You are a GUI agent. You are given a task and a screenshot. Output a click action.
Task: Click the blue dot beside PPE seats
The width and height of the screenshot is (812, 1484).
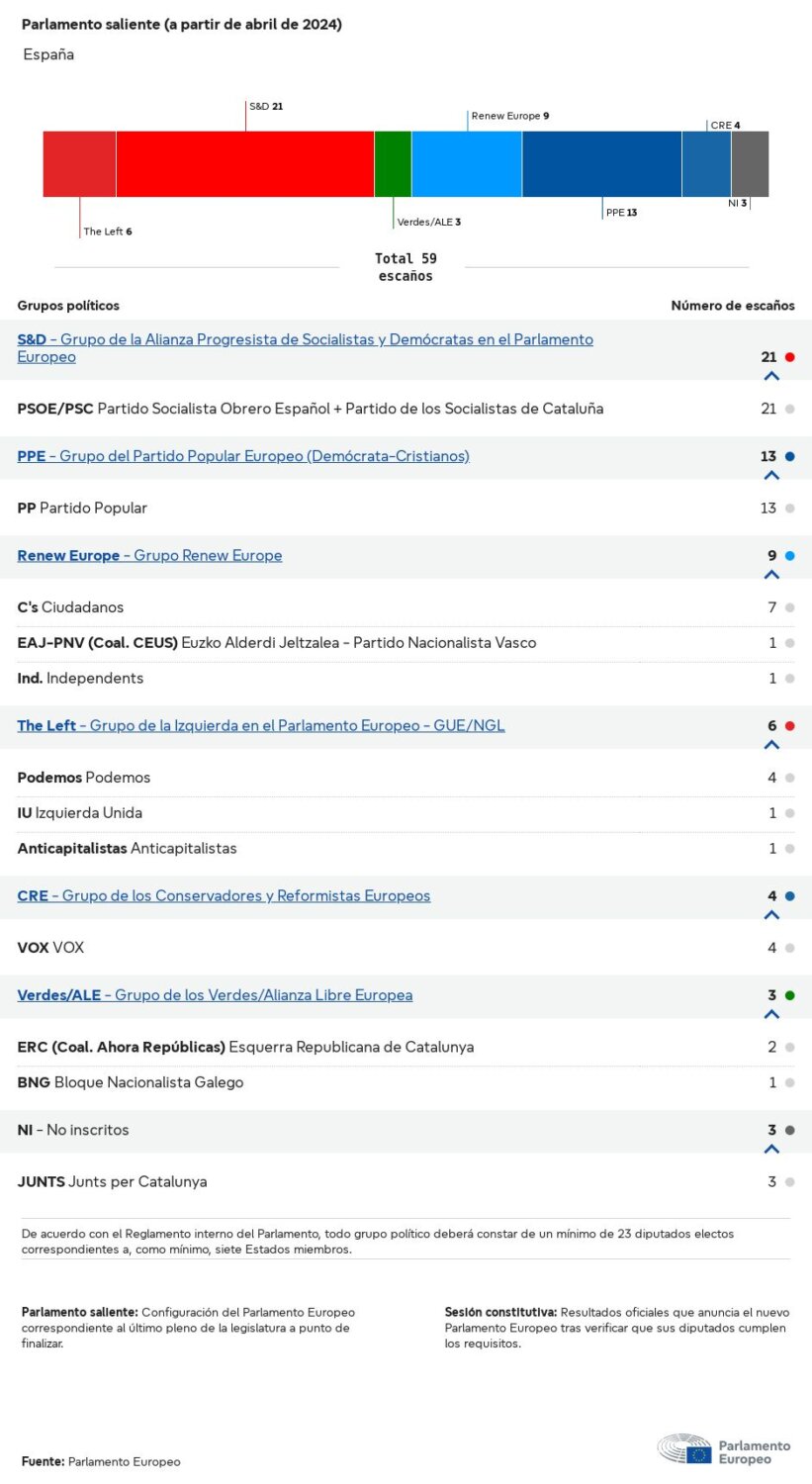tap(790, 456)
